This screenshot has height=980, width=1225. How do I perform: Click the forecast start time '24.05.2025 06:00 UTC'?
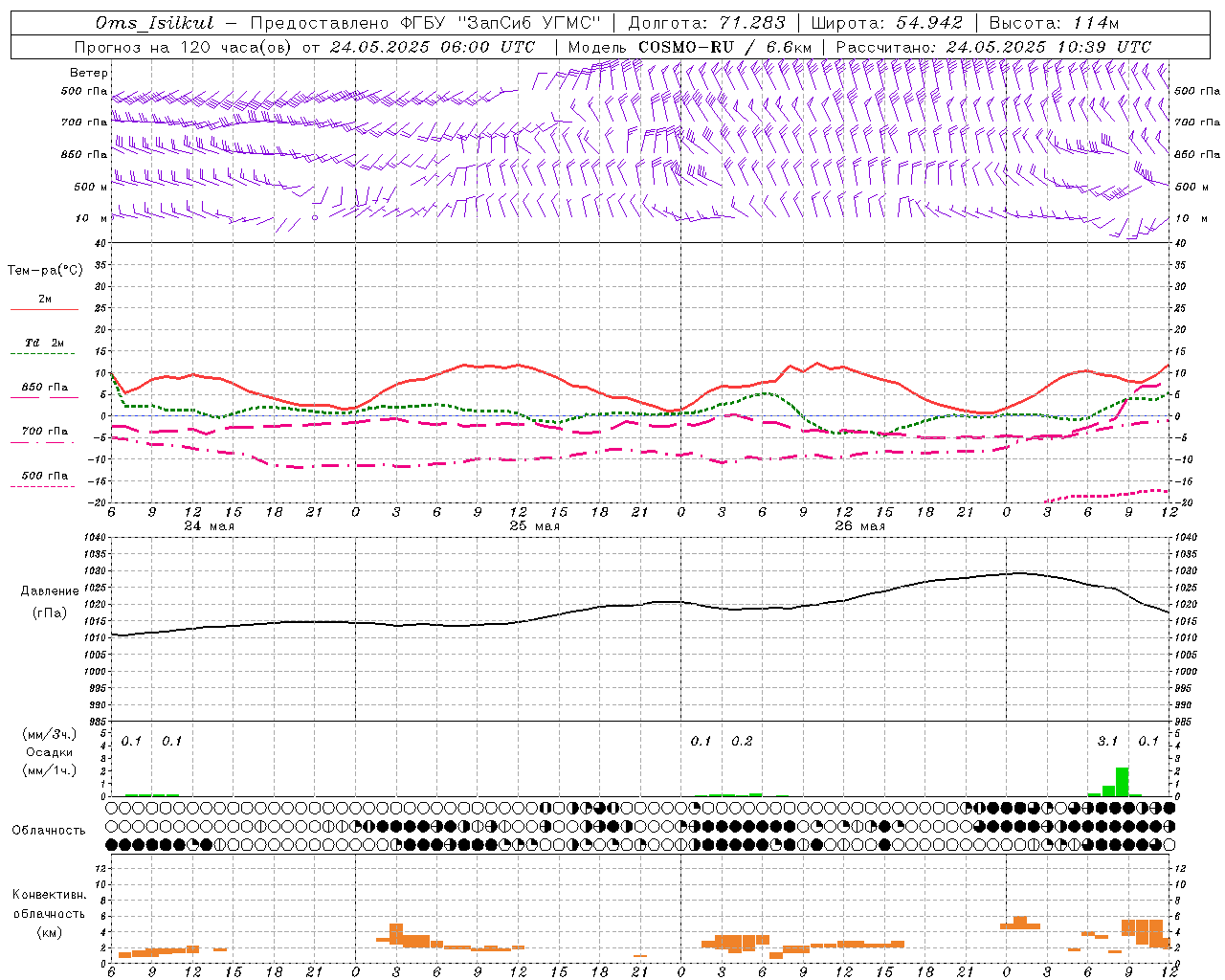click(432, 47)
